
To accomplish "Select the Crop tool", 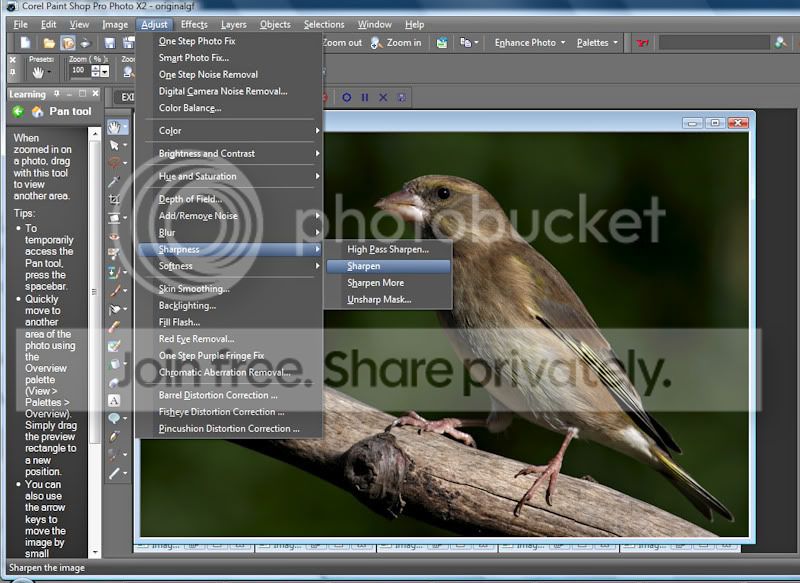I will pos(116,199).
